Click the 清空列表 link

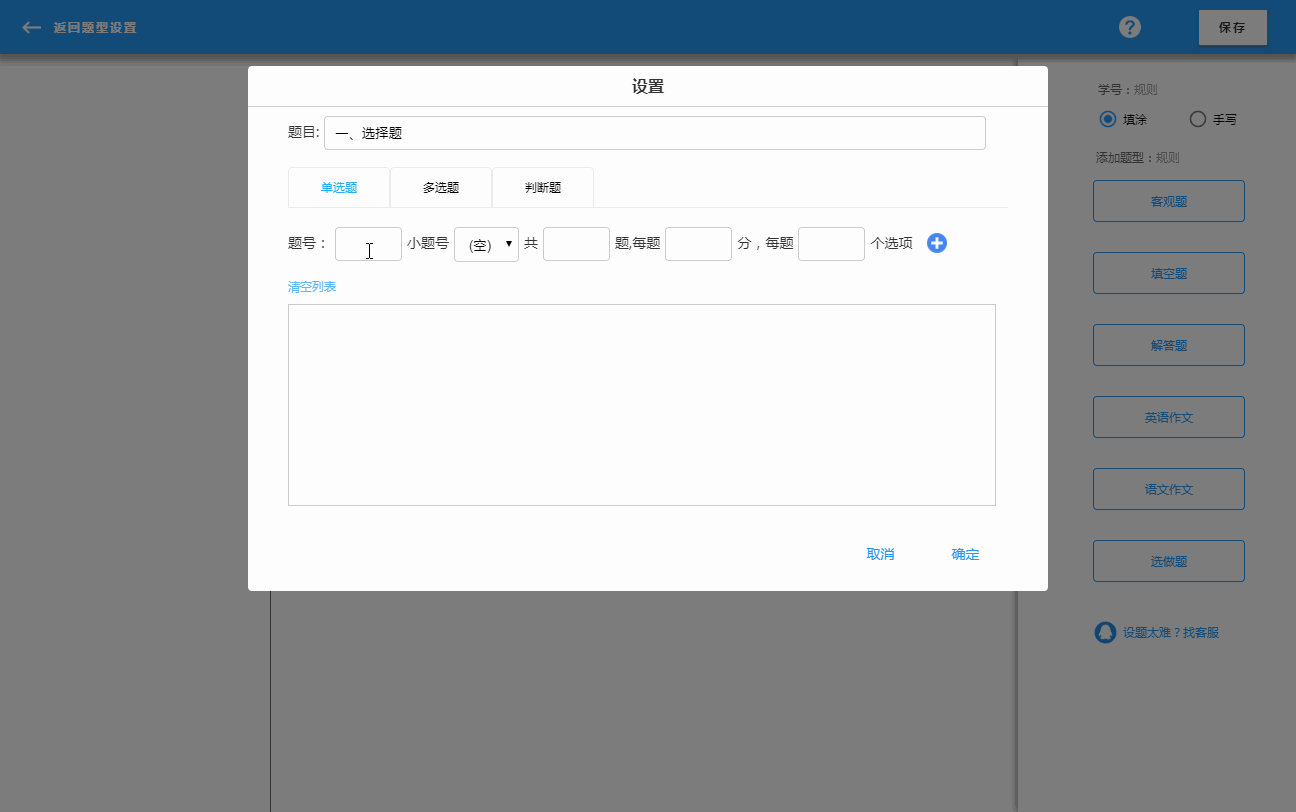(312, 287)
